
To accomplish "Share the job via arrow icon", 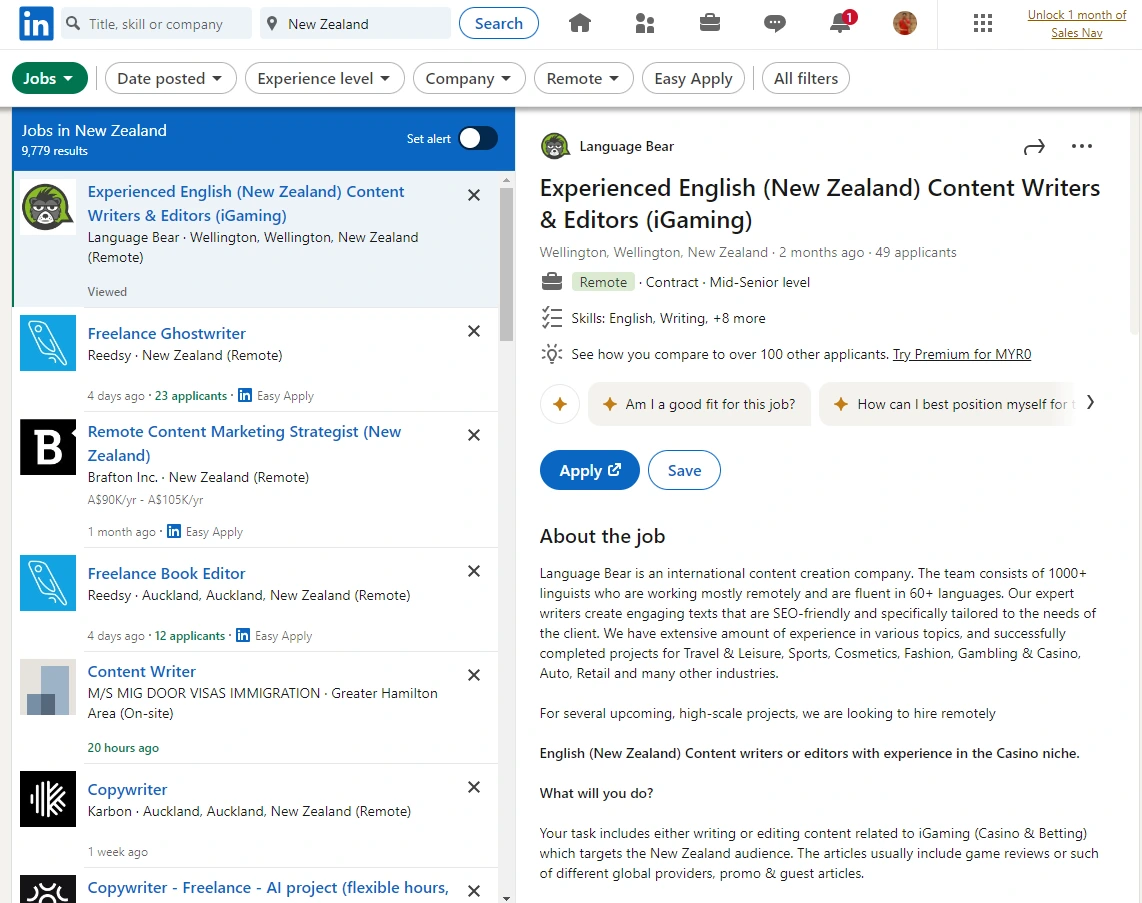I will (1034, 147).
